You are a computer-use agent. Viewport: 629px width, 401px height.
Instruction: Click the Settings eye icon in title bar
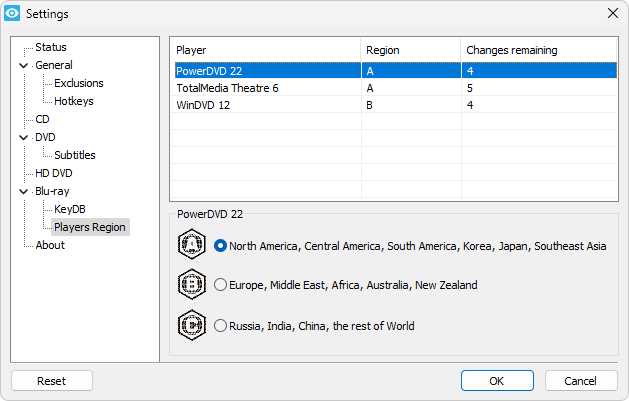tap(13, 13)
